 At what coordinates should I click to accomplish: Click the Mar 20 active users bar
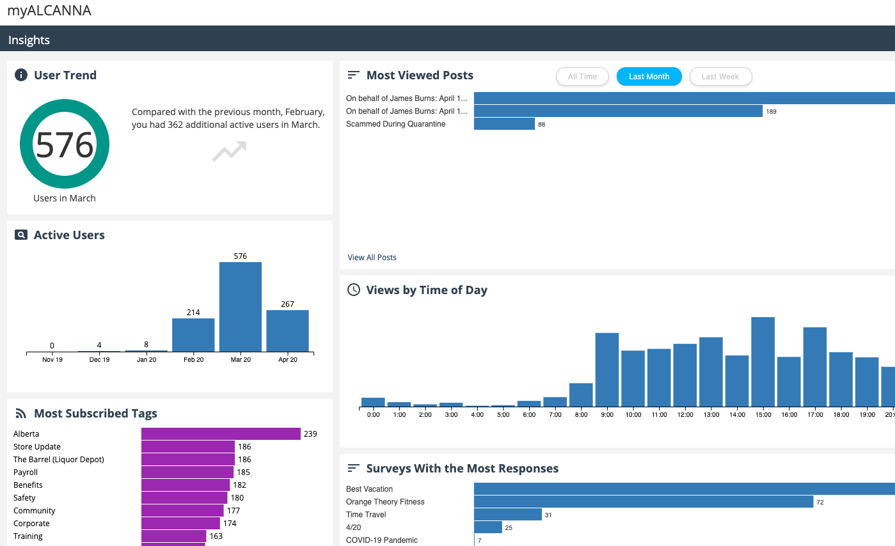240,307
